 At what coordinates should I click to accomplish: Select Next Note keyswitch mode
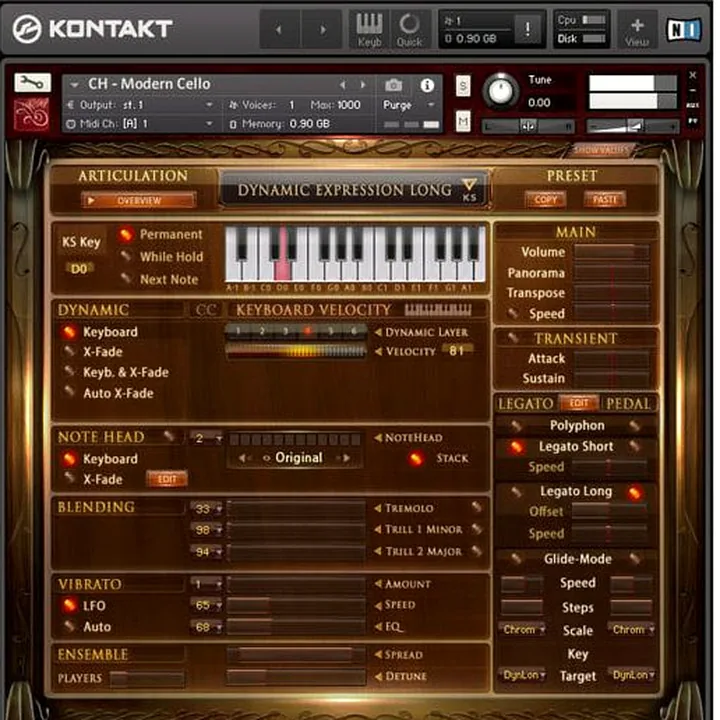coord(125,278)
